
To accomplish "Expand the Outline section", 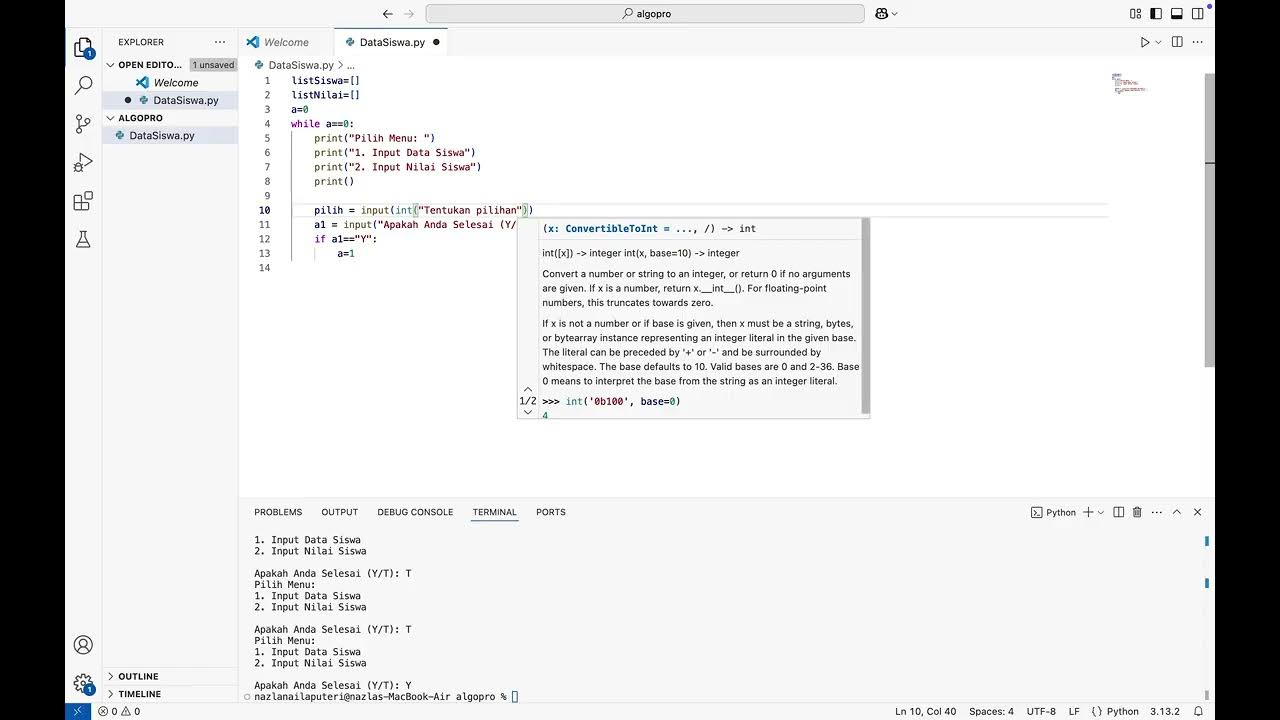I will [138, 676].
